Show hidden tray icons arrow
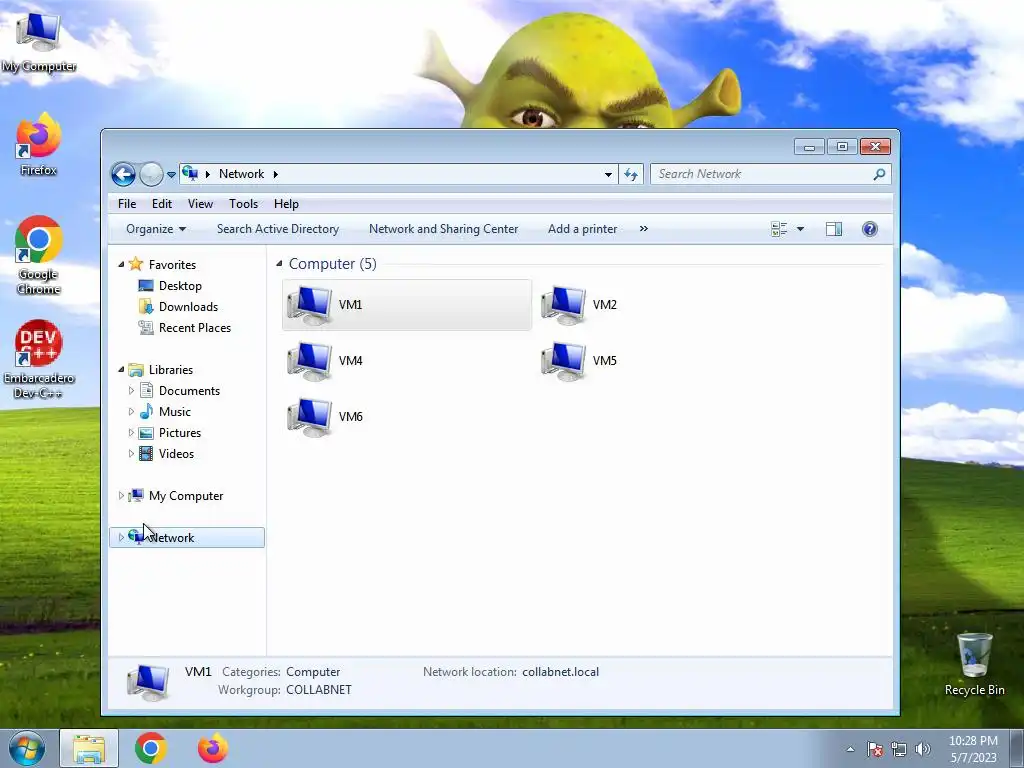The image size is (1024, 768). 850,749
